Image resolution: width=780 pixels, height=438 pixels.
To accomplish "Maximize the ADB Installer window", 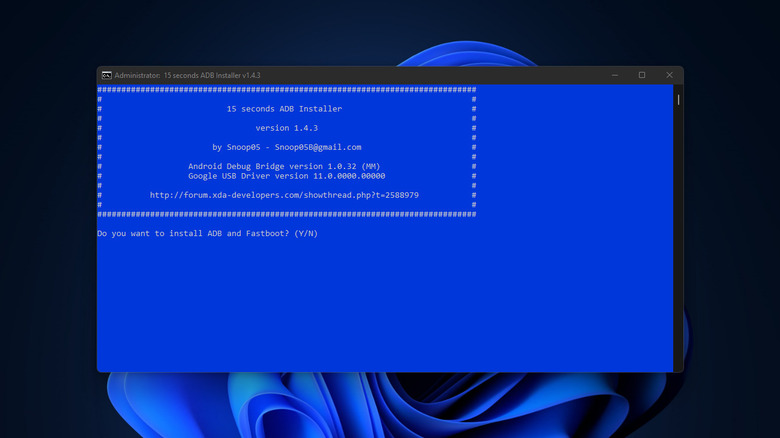I will [x=642, y=75].
